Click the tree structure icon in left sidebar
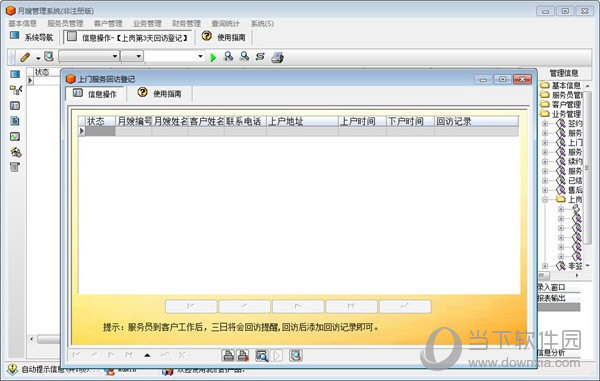 [16, 90]
